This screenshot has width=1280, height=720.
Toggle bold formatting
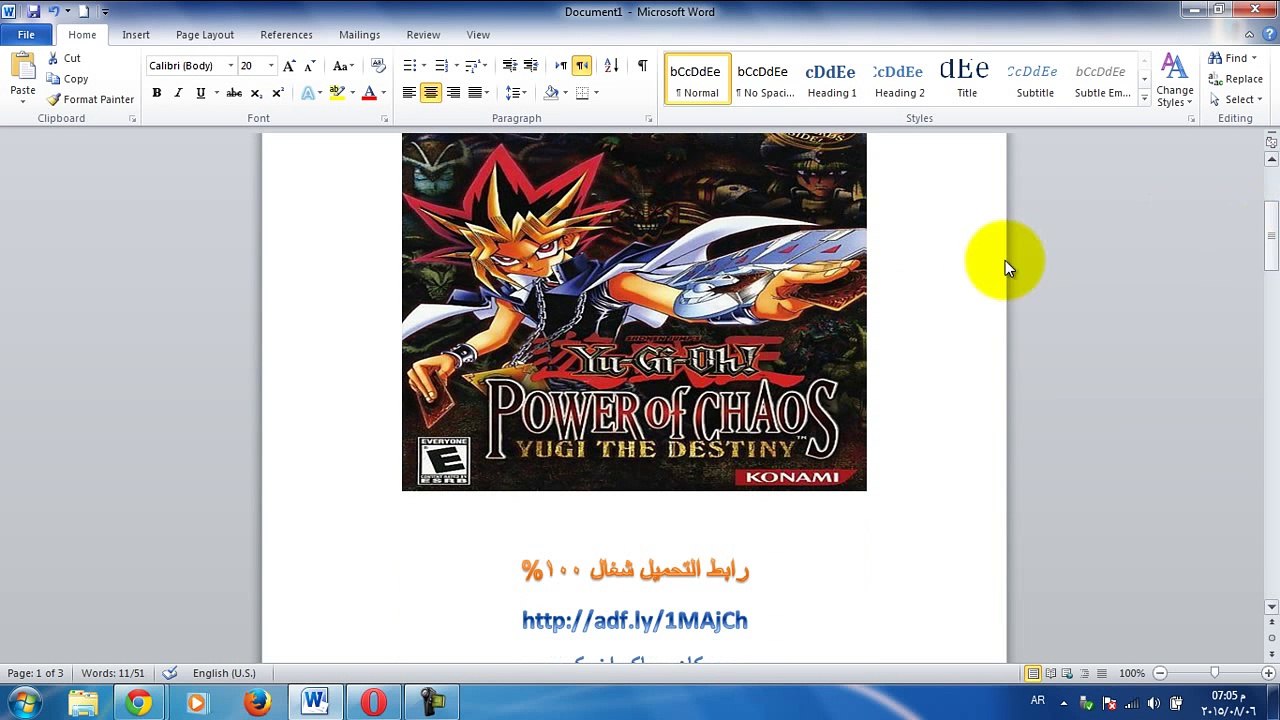coord(156,93)
